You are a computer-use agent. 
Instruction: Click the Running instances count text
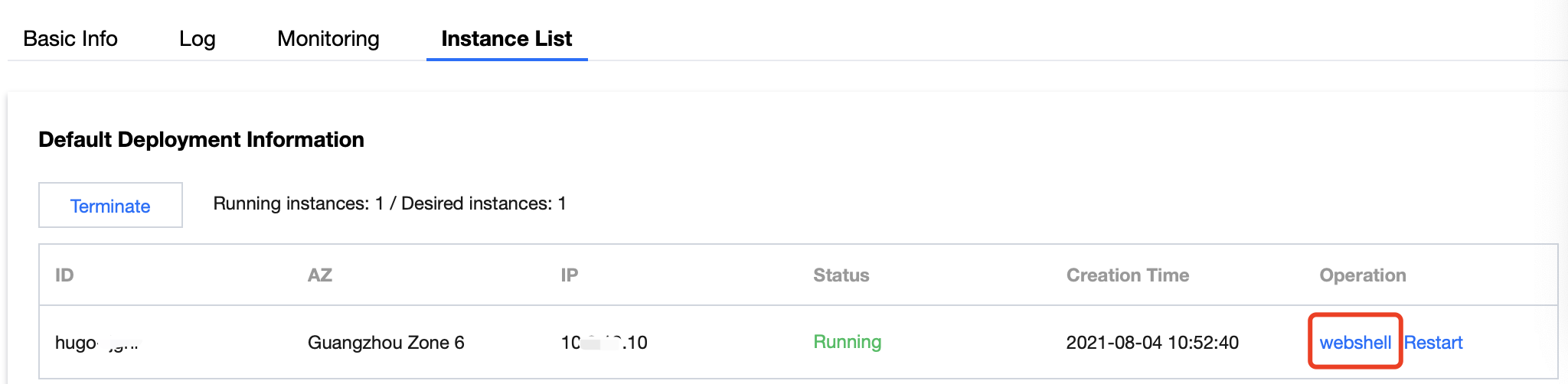tap(389, 203)
